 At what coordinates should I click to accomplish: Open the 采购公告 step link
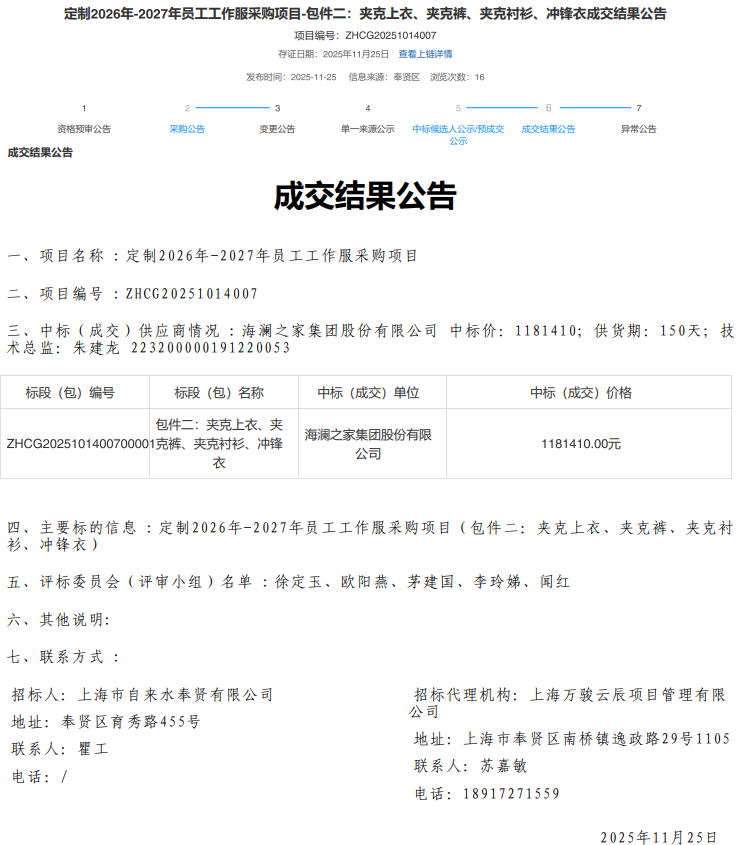pyautogui.click(x=187, y=129)
